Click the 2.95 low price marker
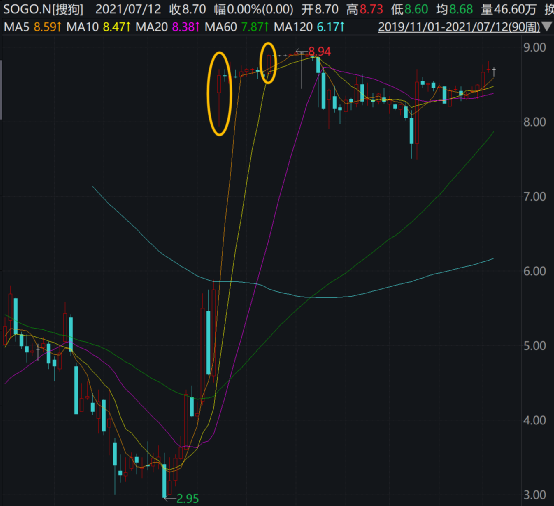The height and width of the screenshot is (506, 554). point(187,499)
